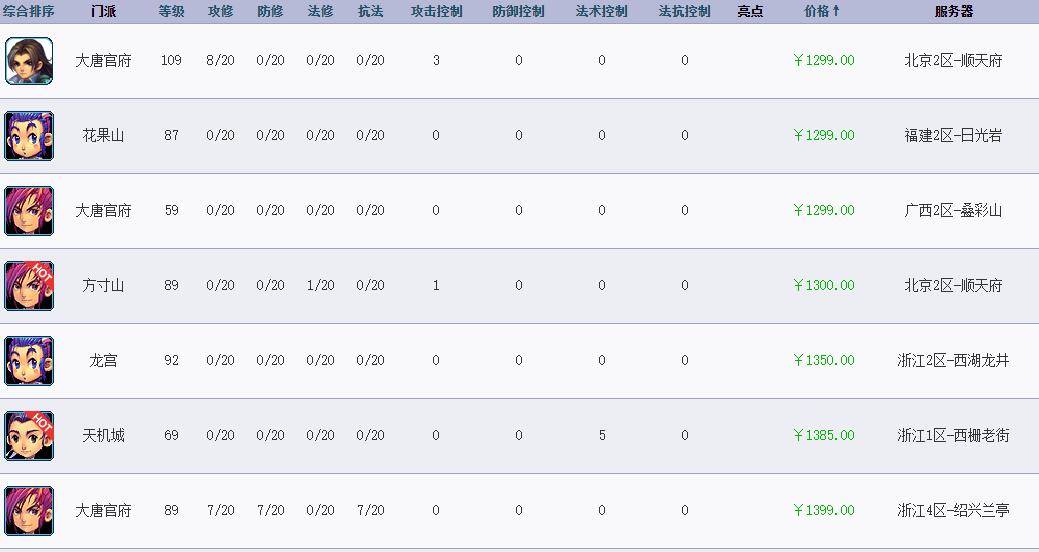Open server 浙江4区-绍兴兰亭 listing

point(953,511)
